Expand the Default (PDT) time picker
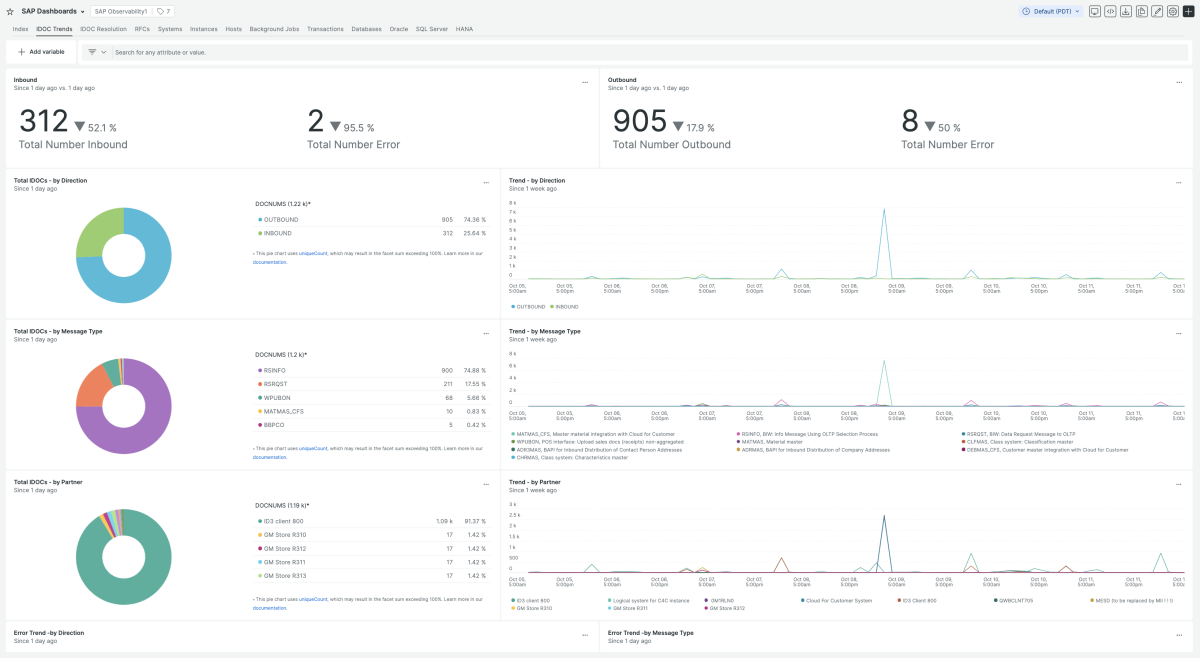This screenshot has height=658, width=1200. pyautogui.click(x=1051, y=11)
